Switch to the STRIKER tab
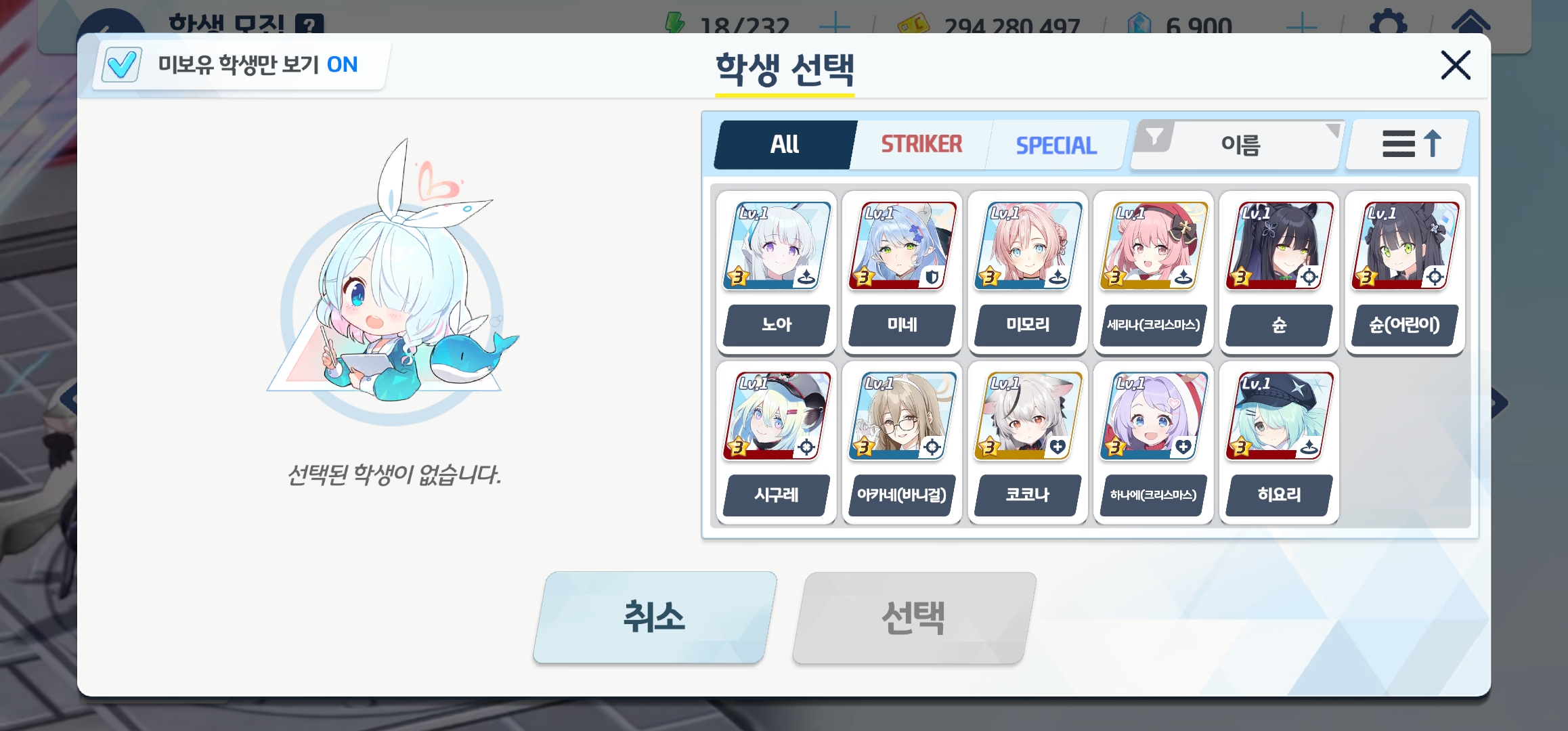This screenshot has height=731, width=1568. (921, 144)
